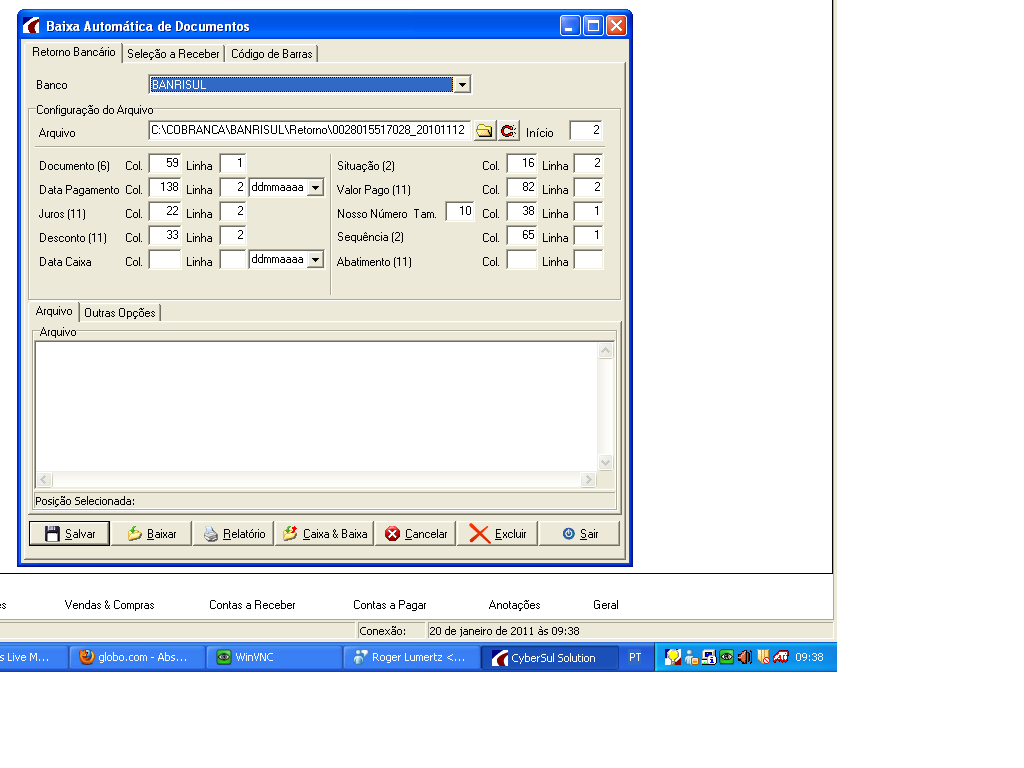Expand the Banco BANRISUL dropdown
The image size is (1024, 768).
(x=462, y=85)
